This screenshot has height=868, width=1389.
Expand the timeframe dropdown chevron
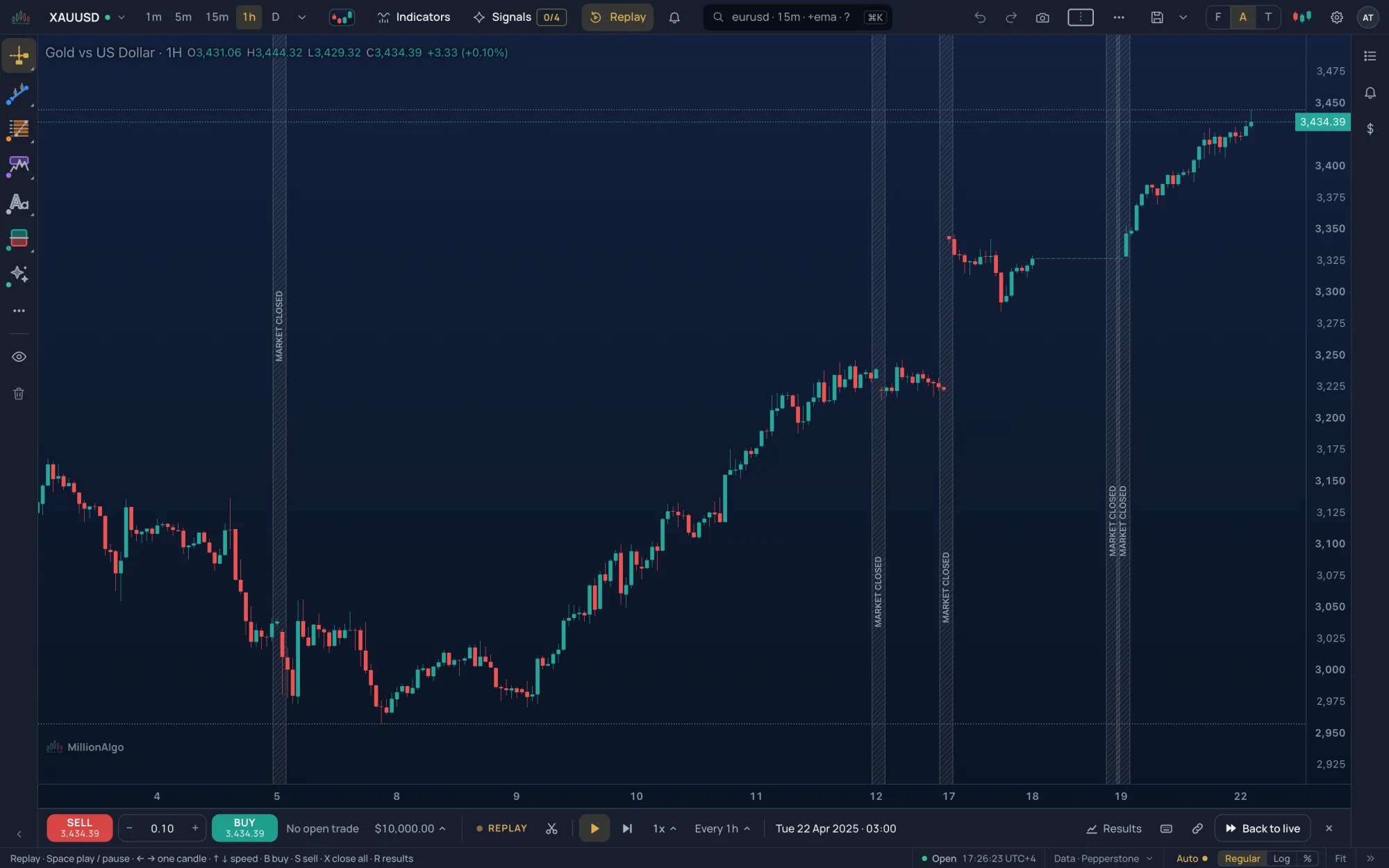(302, 17)
